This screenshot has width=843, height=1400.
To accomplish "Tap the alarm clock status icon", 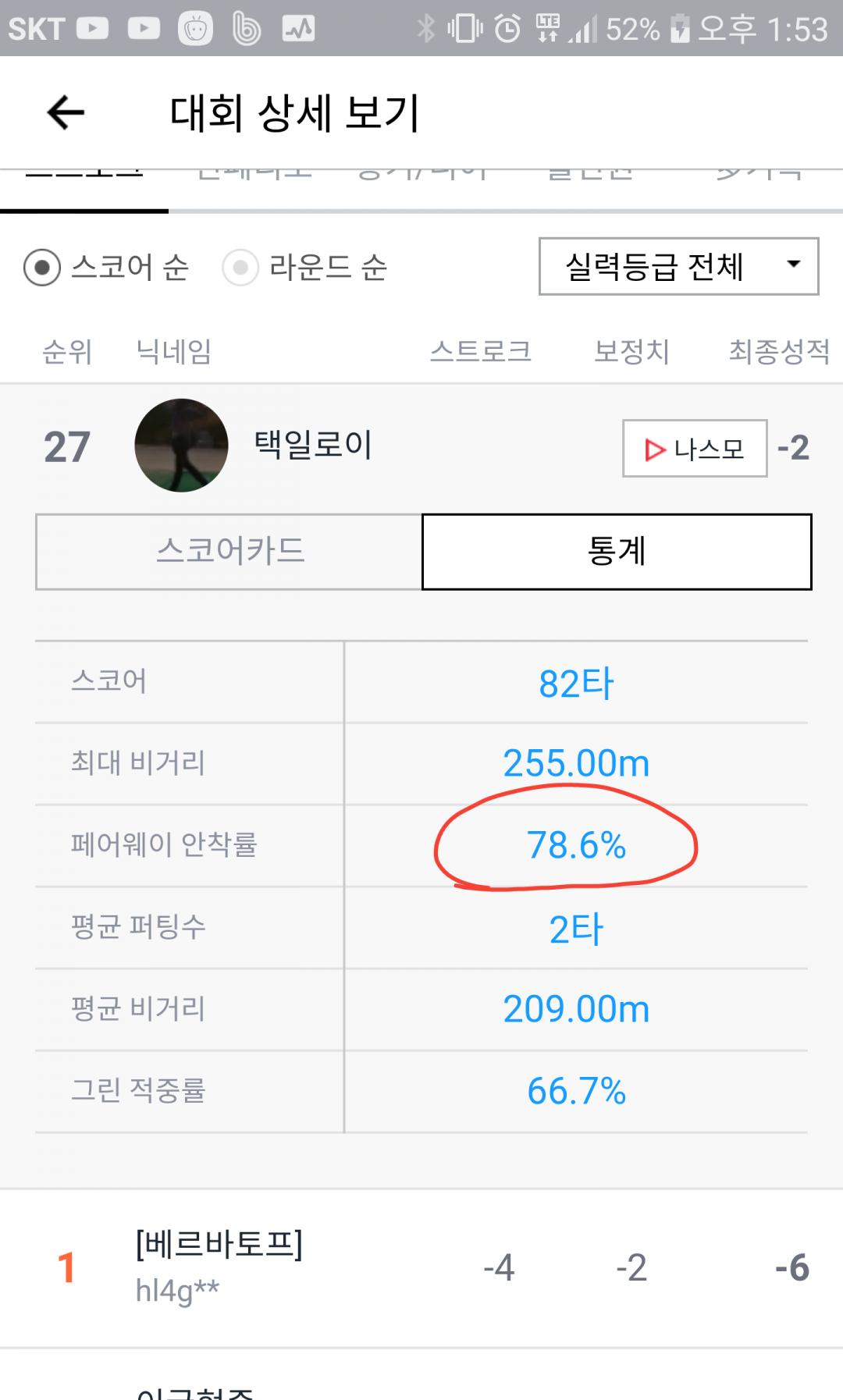I will (x=507, y=30).
